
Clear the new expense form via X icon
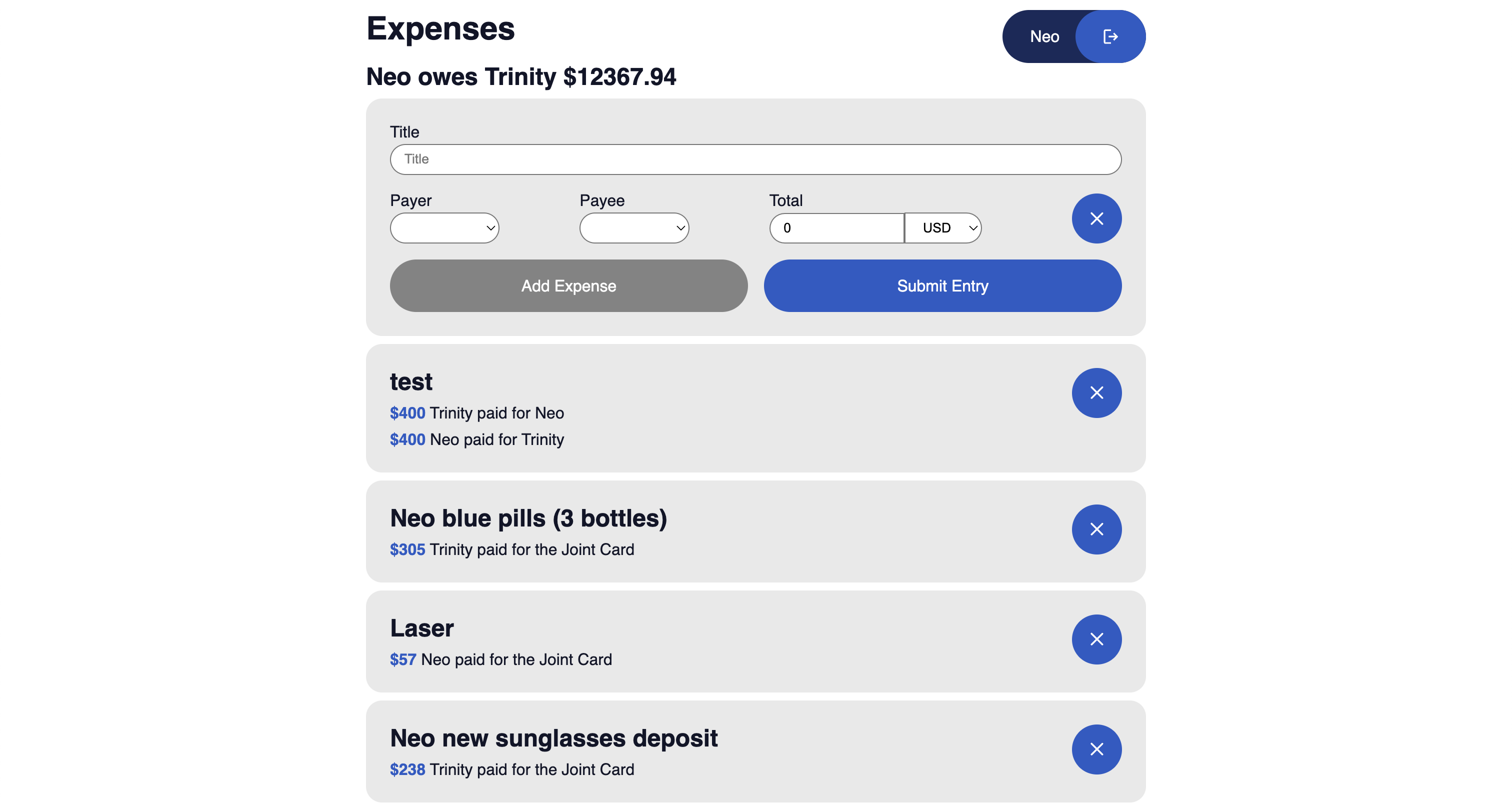point(1096,218)
